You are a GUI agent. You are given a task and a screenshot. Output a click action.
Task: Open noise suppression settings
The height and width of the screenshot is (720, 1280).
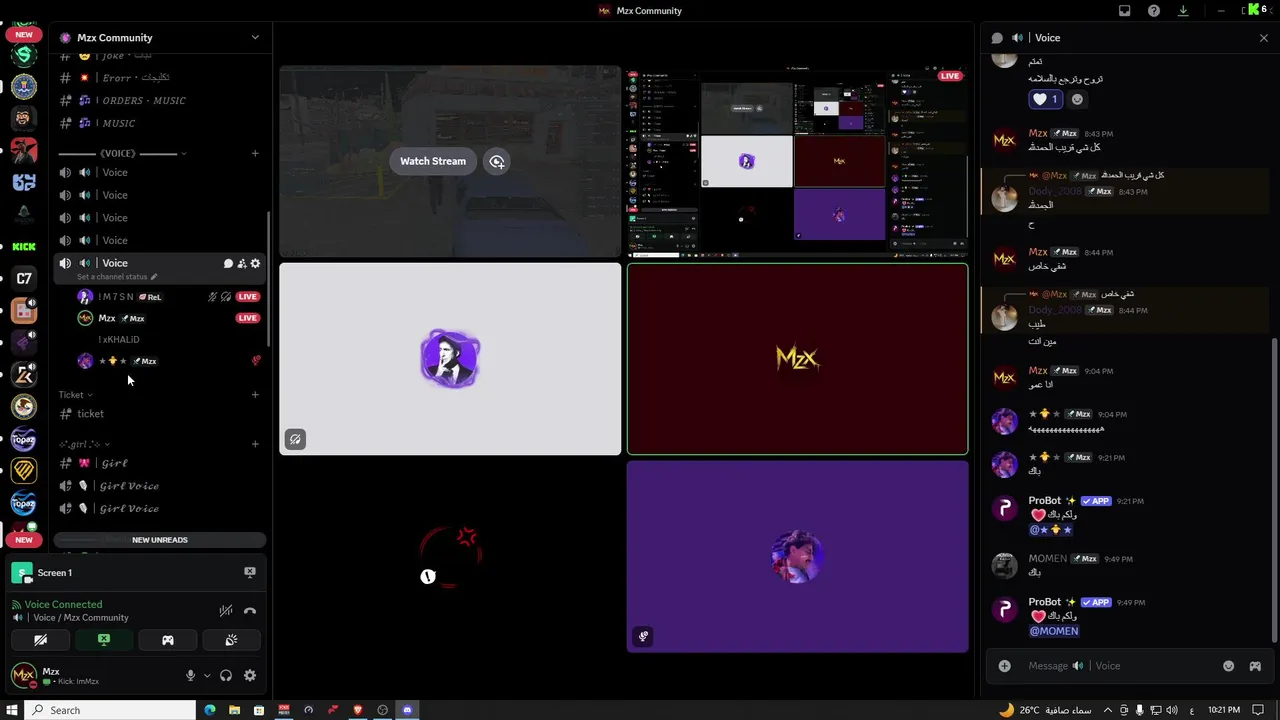click(226, 610)
